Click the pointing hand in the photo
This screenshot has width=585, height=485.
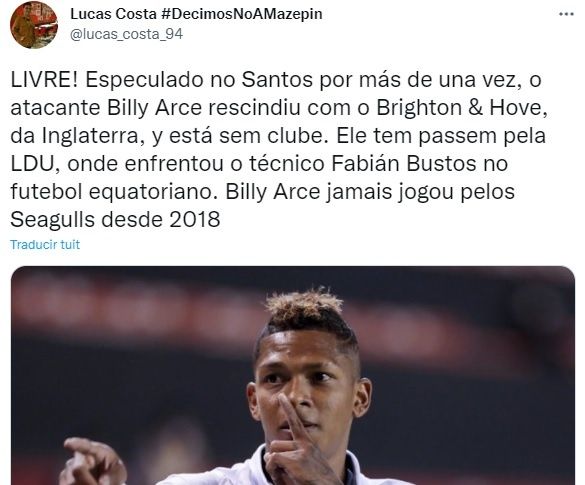click(91, 461)
